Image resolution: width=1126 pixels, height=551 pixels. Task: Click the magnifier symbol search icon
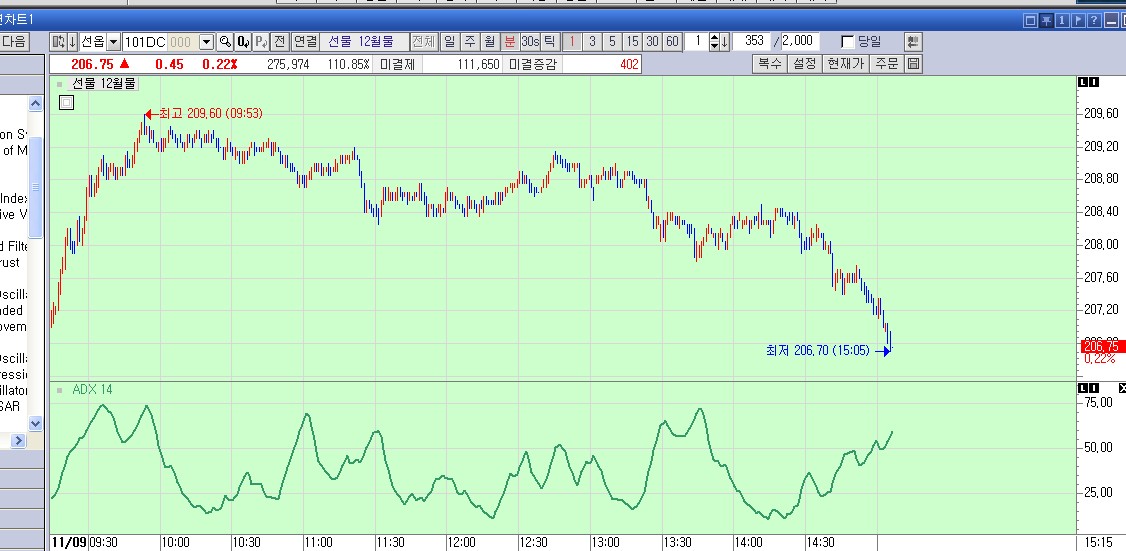[x=225, y=41]
